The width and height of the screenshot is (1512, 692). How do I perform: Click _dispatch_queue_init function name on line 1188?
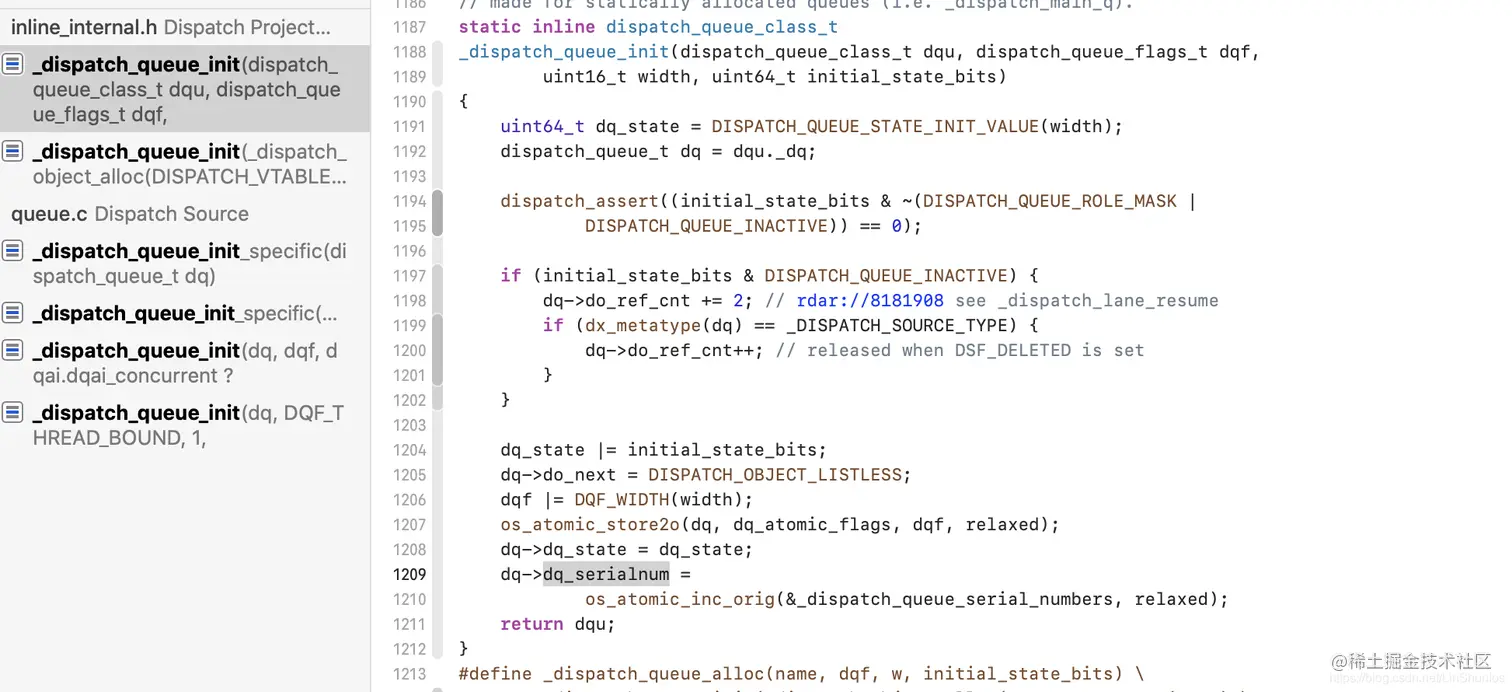point(564,52)
